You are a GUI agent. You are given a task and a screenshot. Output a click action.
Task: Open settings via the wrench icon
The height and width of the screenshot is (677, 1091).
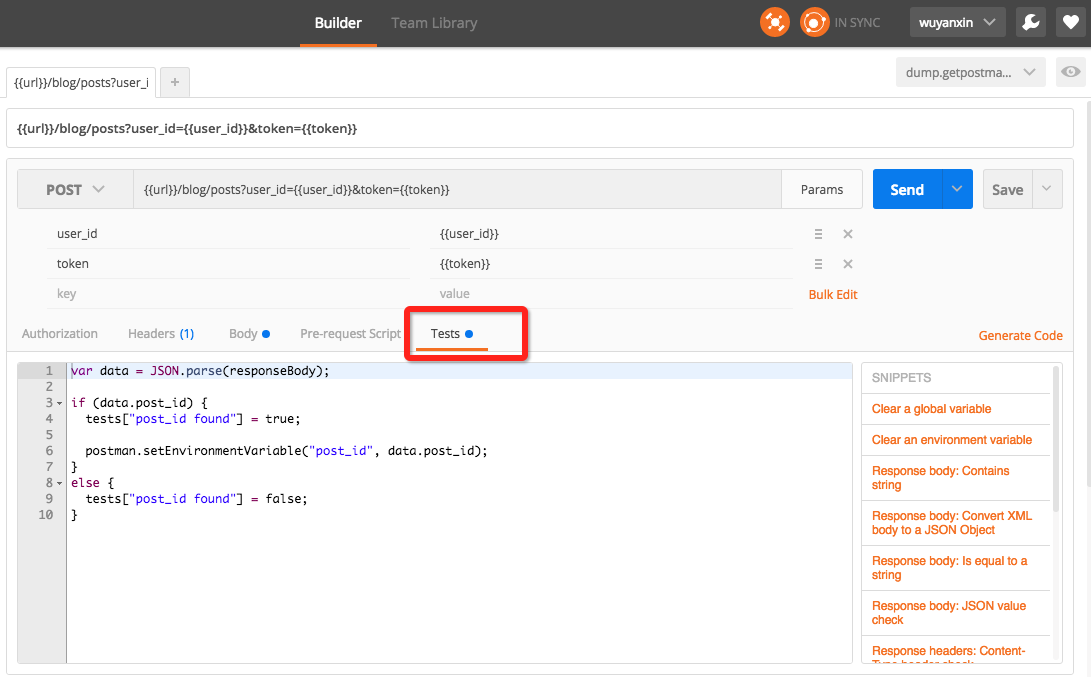pos(1030,22)
